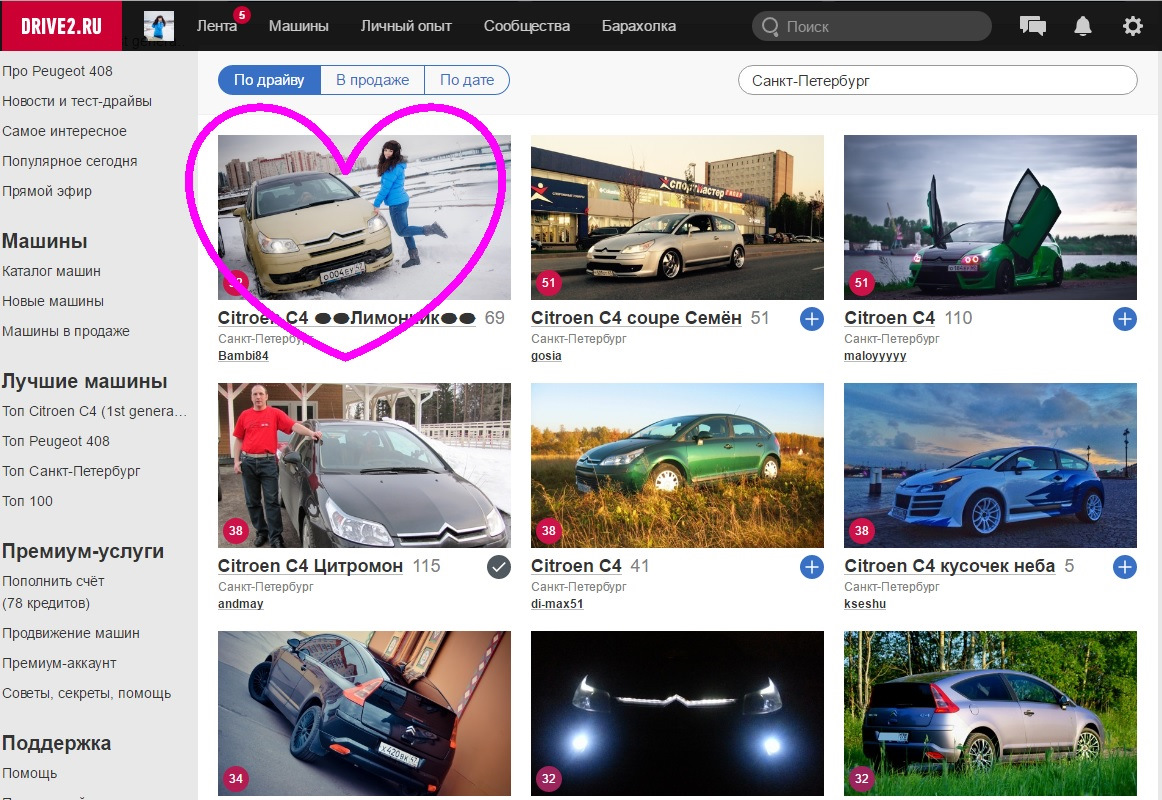Open the Личный опыт menu item
This screenshot has width=1162, height=800.
pyautogui.click(x=406, y=26)
